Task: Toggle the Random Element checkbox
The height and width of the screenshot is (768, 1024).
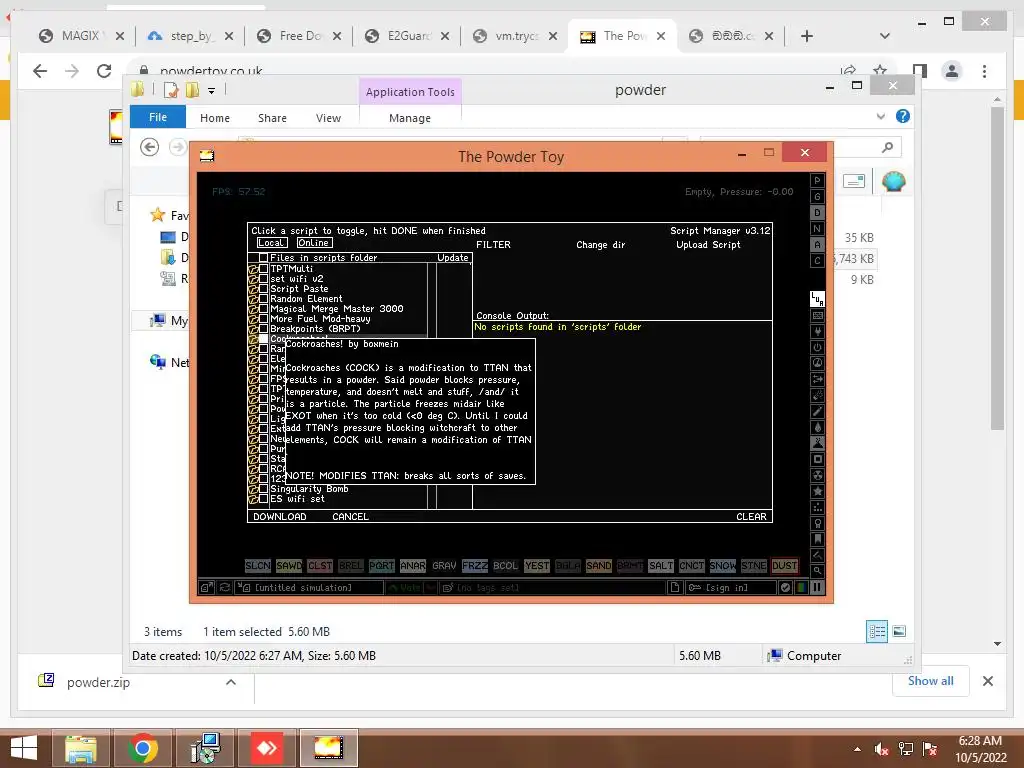Action: [x=263, y=298]
